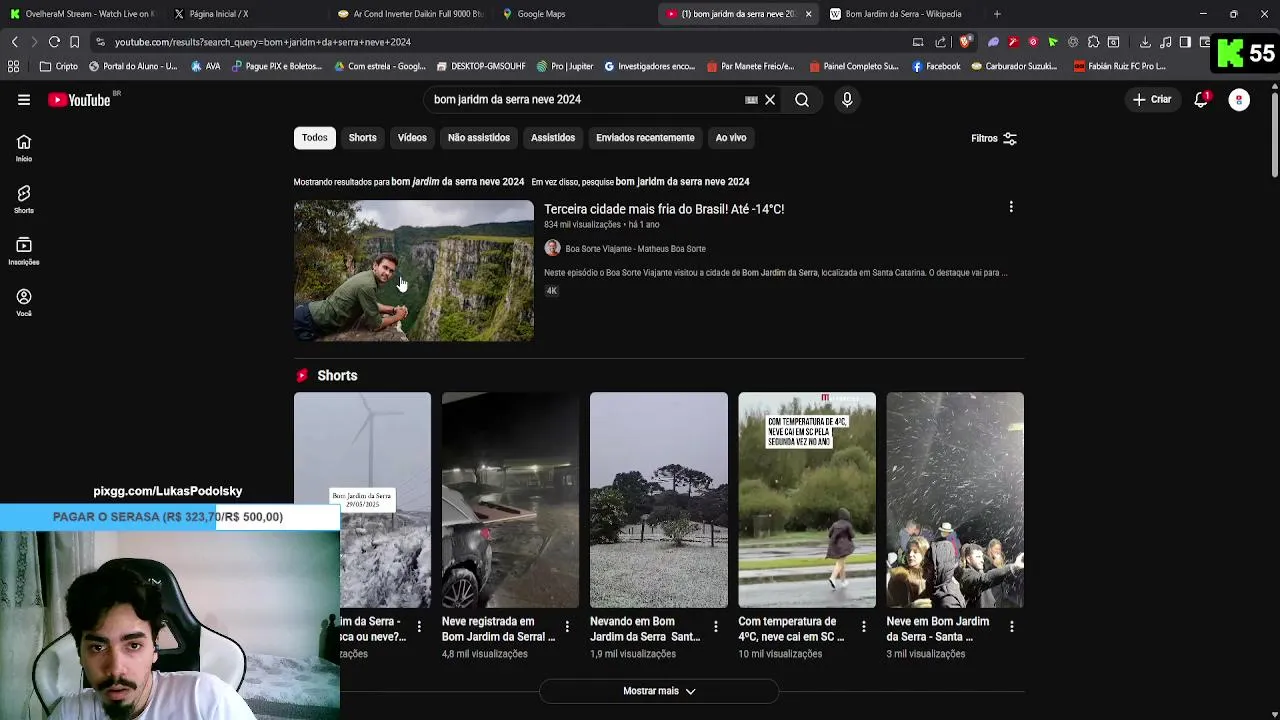Start voice search with the microphone
This screenshot has height=720, width=1280.
point(847,100)
